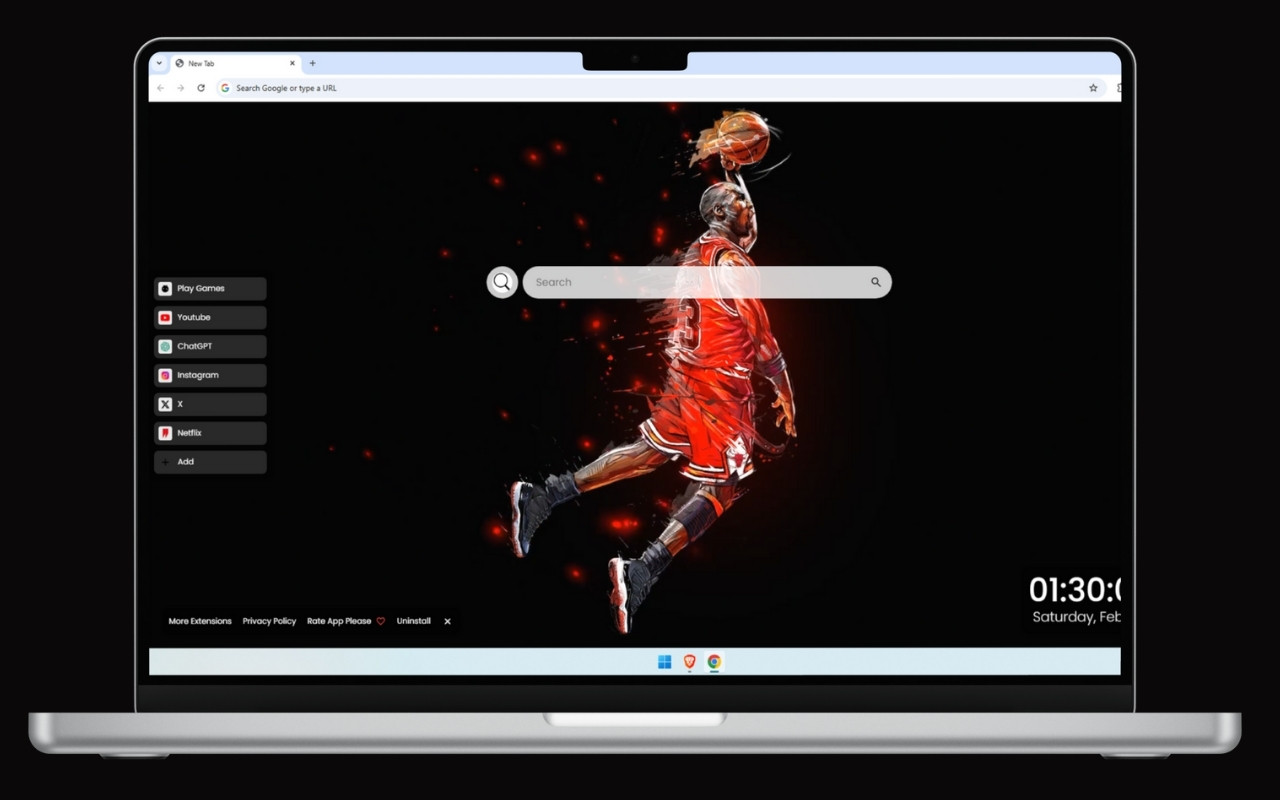Click the Uninstall link
Image resolution: width=1280 pixels, height=800 pixels.
413,621
